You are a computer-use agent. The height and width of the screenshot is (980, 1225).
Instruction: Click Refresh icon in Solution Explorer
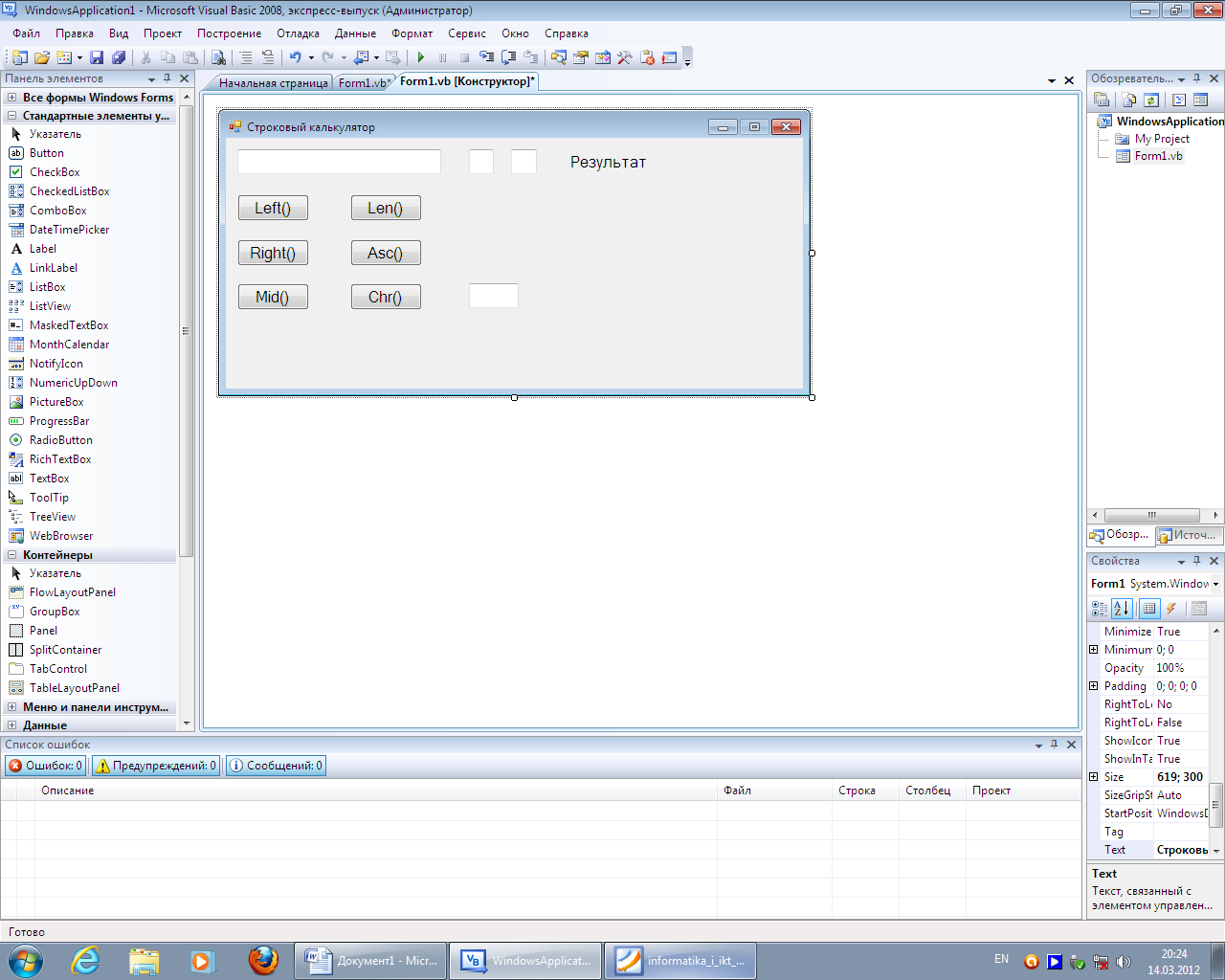click(1151, 100)
